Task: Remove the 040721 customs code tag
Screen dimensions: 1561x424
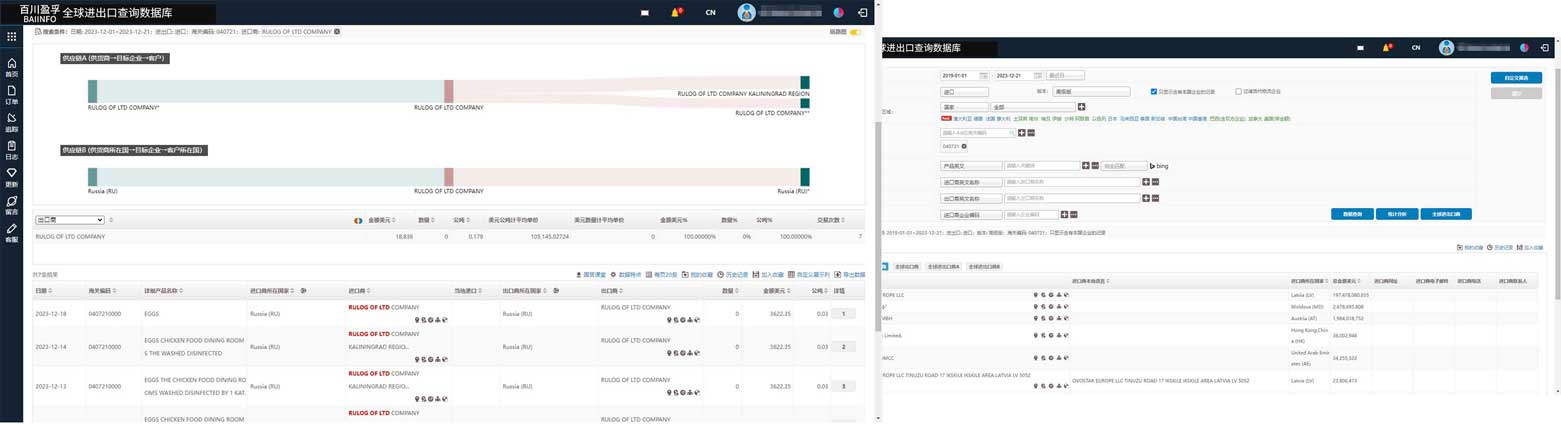Action: pyautogui.click(x=964, y=146)
